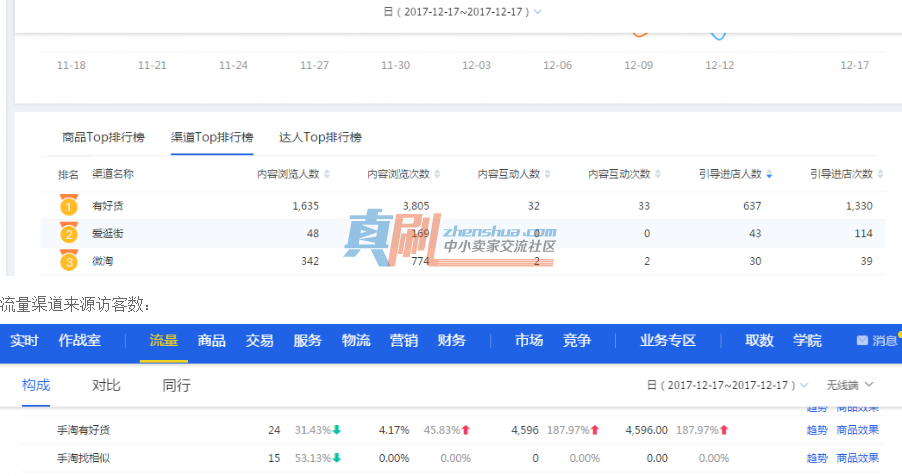Screen dimensions: 902x476
Task: Select the 渠道Top排行榜 tab
Action: (212, 137)
